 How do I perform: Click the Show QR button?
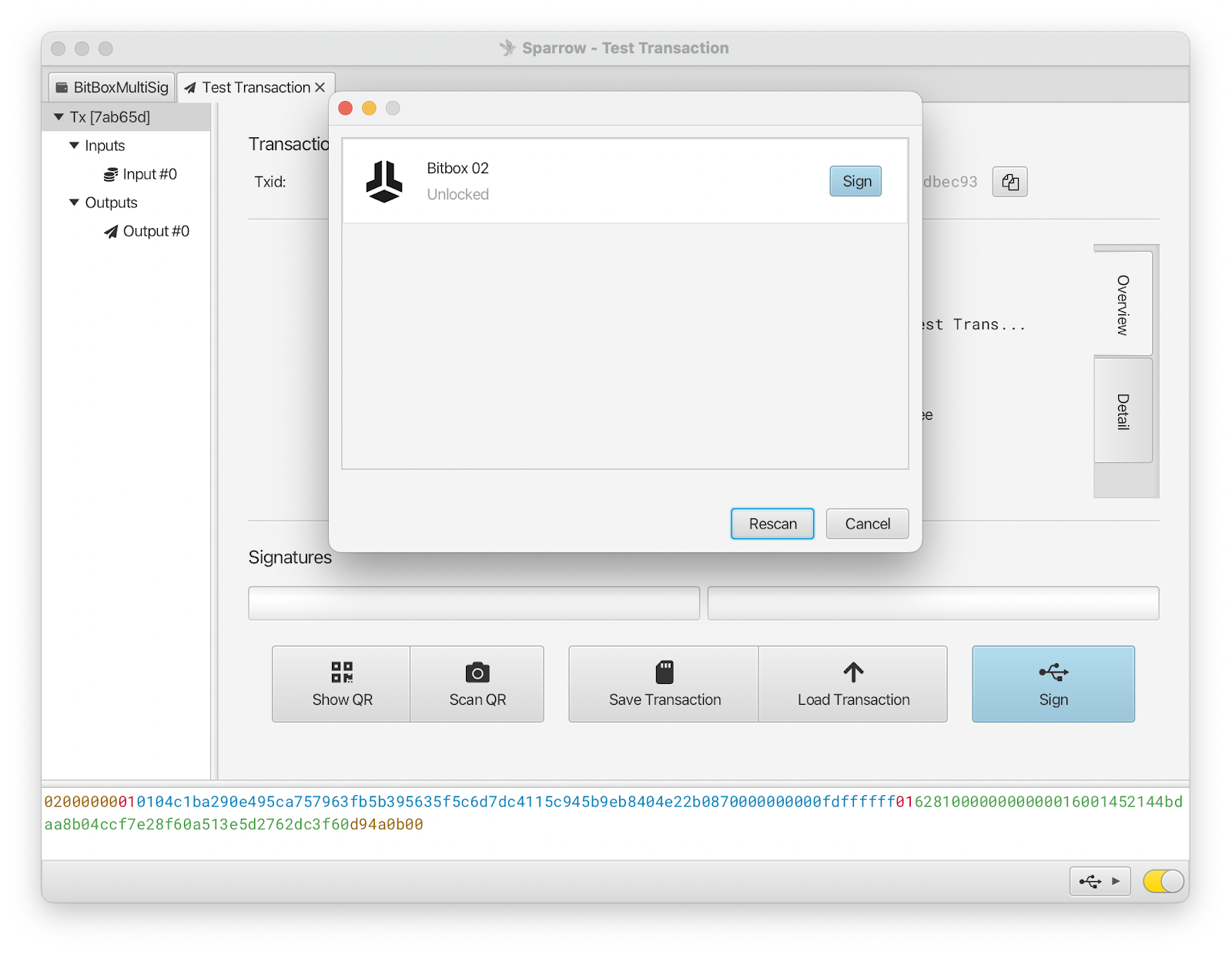click(341, 684)
